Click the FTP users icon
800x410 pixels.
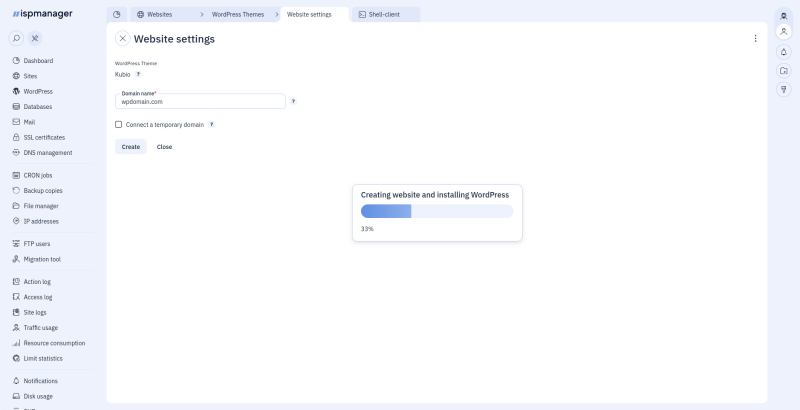point(16,244)
